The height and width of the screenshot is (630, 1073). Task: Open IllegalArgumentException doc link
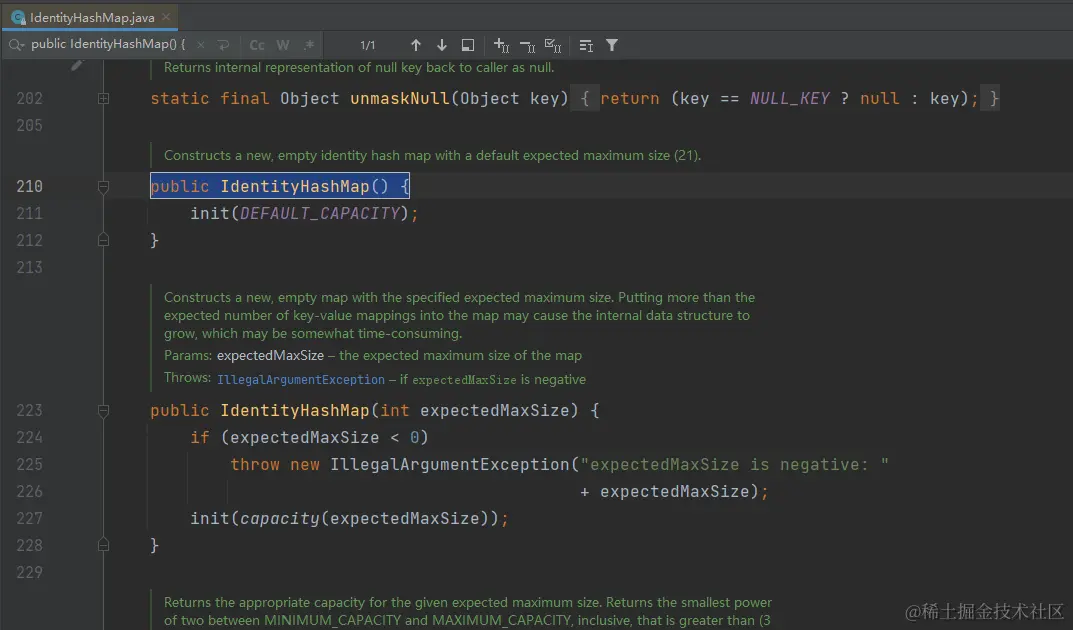coord(300,379)
